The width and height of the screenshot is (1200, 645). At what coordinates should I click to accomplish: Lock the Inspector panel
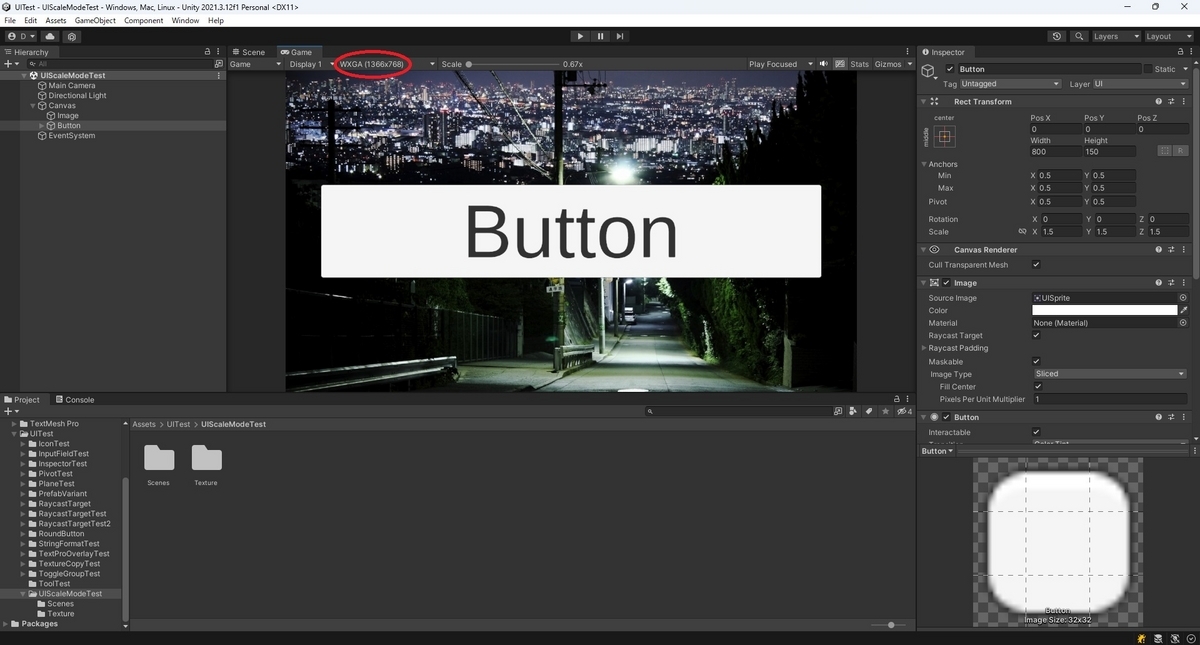point(1180,52)
